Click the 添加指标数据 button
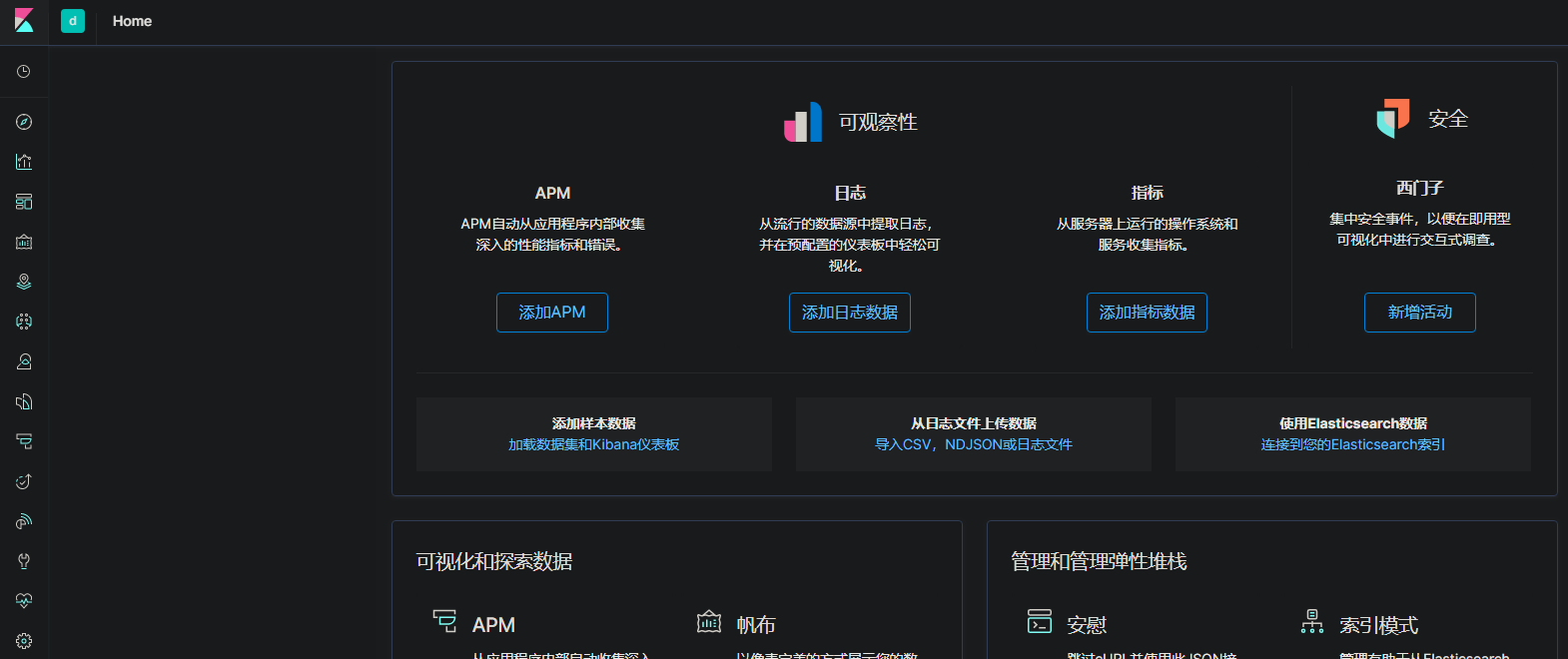 click(x=1147, y=313)
